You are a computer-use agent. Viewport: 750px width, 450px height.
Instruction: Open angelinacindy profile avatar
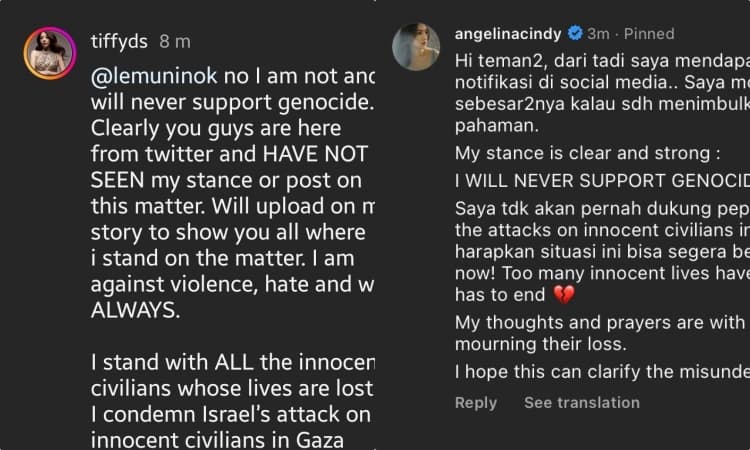click(x=416, y=46)
